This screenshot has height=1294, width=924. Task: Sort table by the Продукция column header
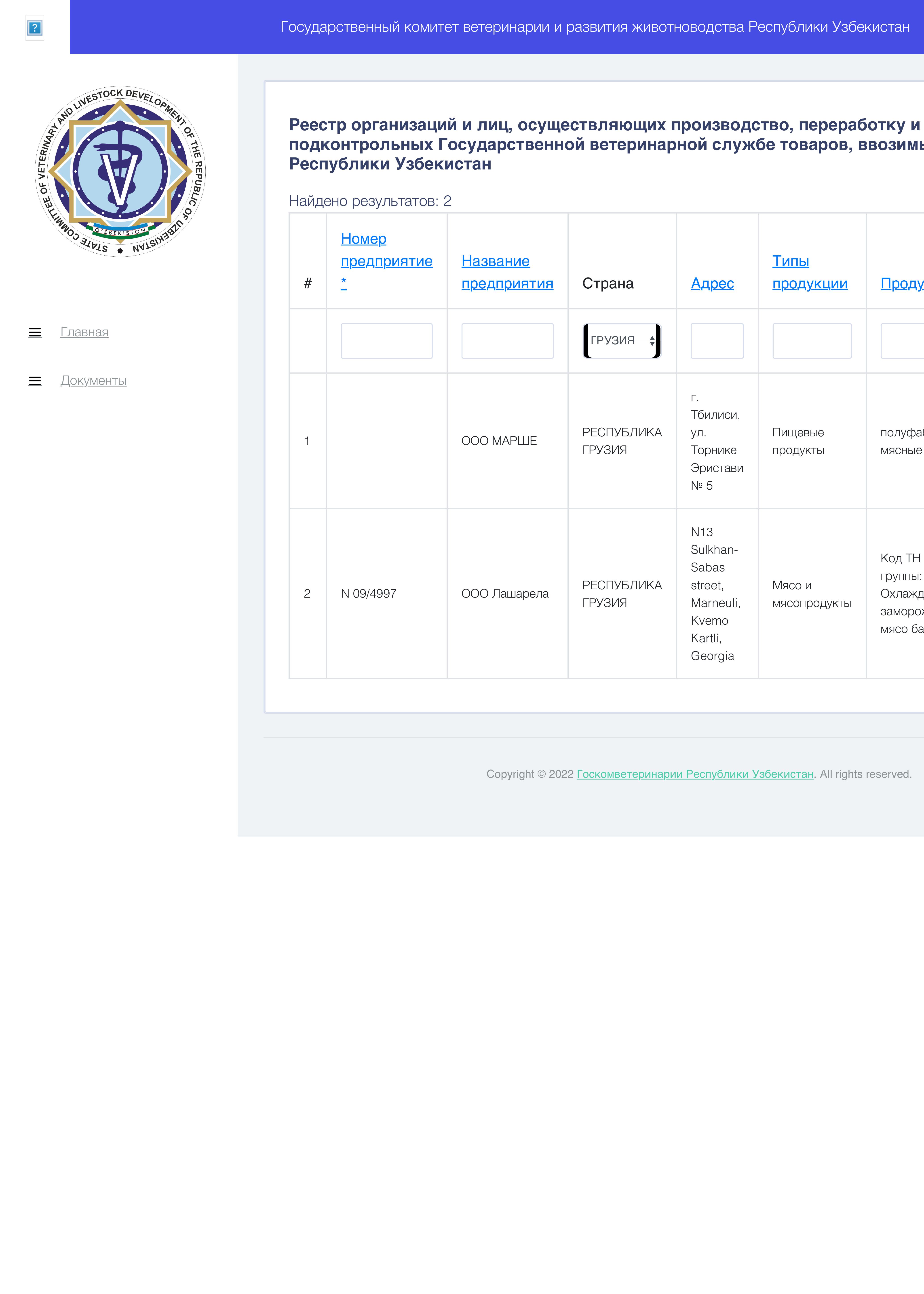coord(902,283)
